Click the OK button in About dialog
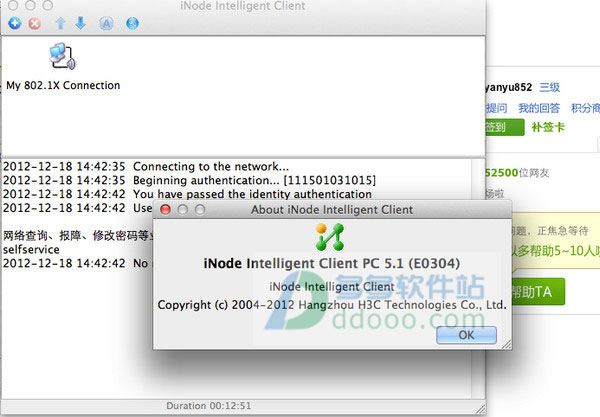The image size is (600, 417). coord(466,335)
